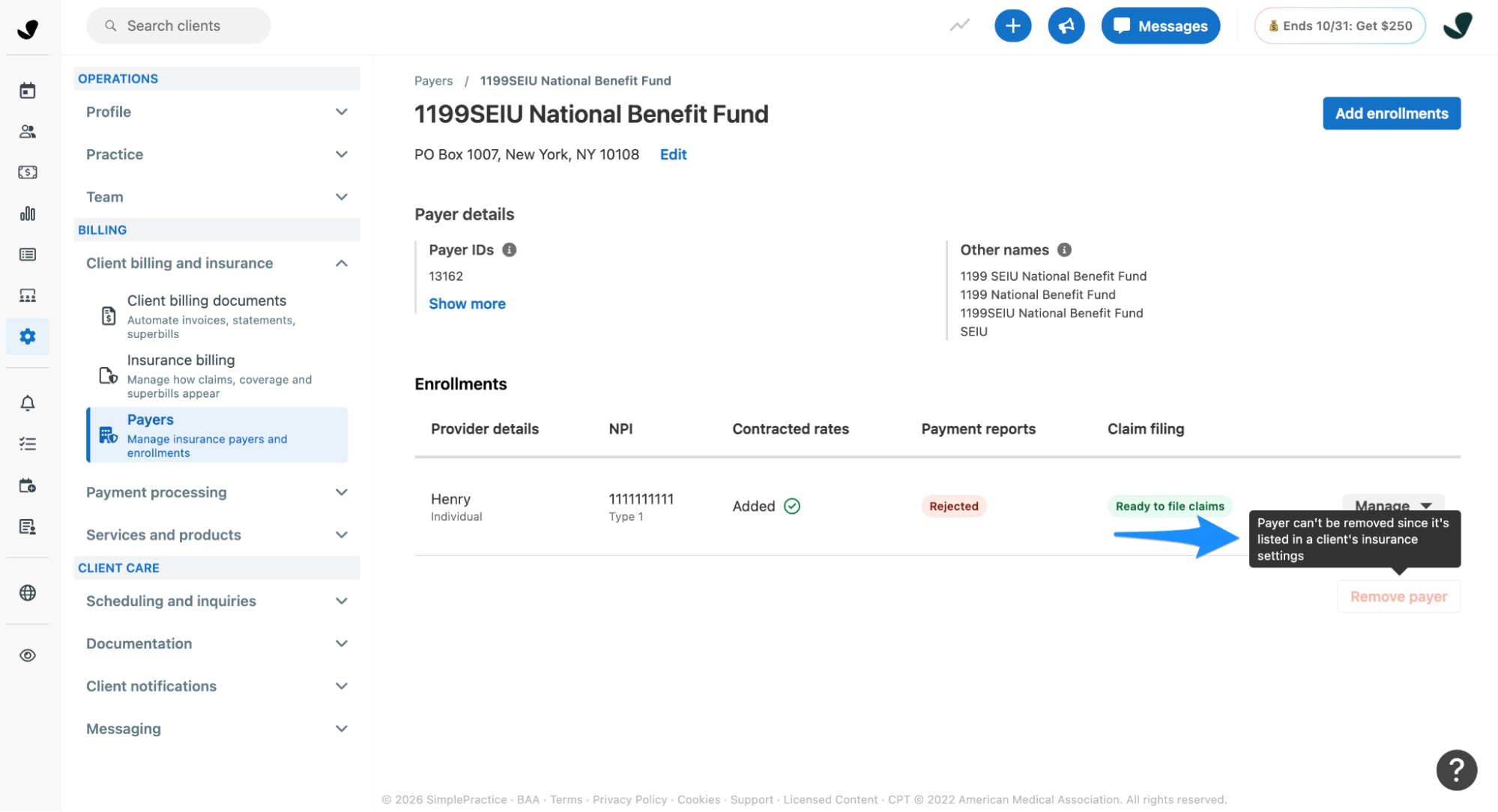Open the bell reminders icon in sidebar
1498x812 pixels.
(28, 403)
